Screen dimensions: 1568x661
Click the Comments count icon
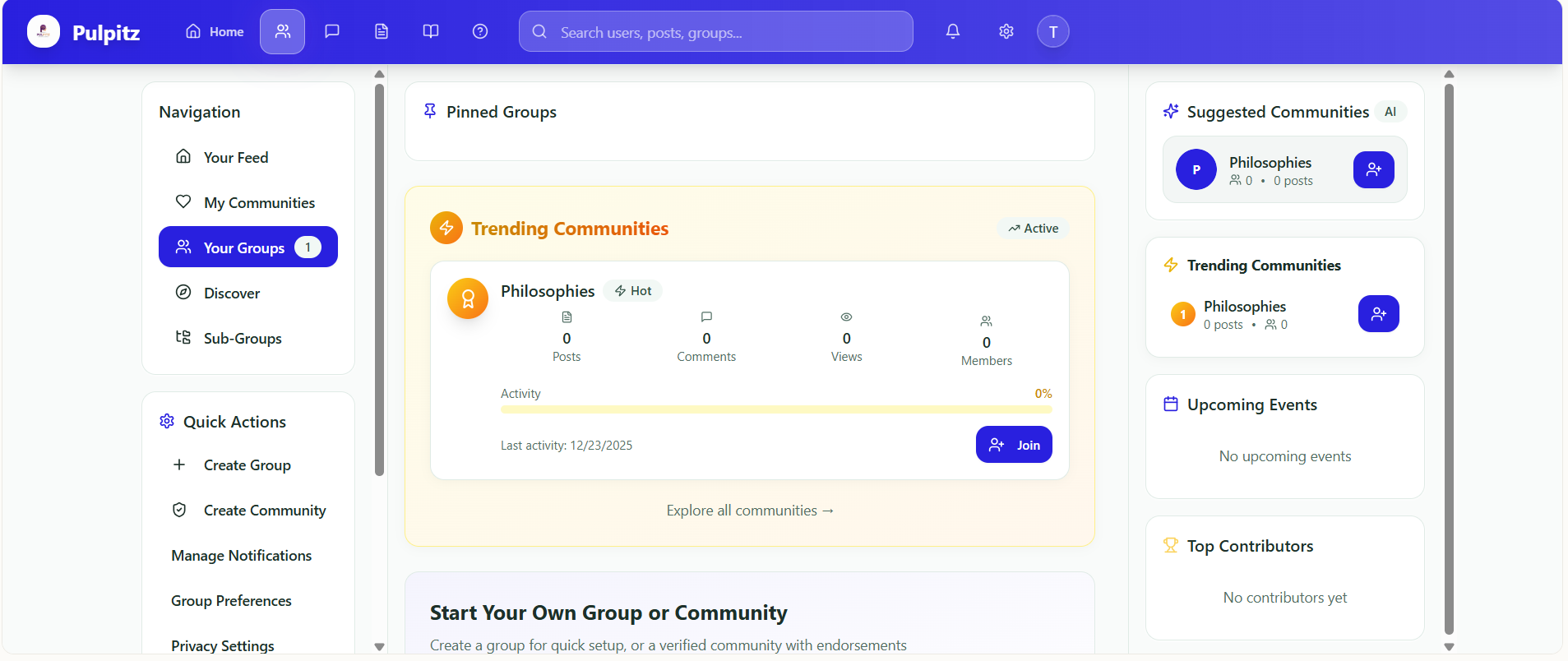pos(706,317)
